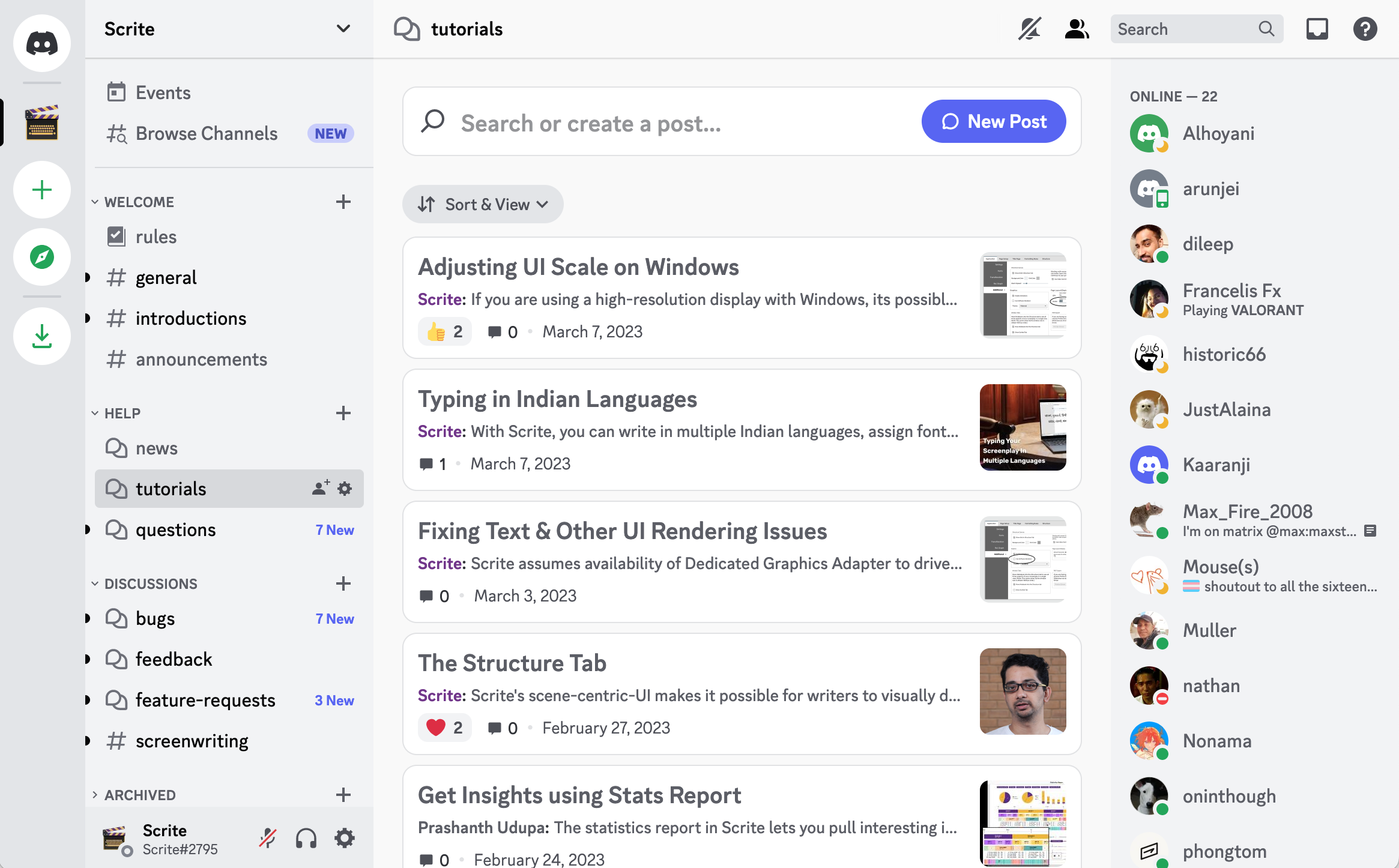Toggle deafen headphones icon
This screenshot has height=868, width=1399.
(x=306, y=838)
